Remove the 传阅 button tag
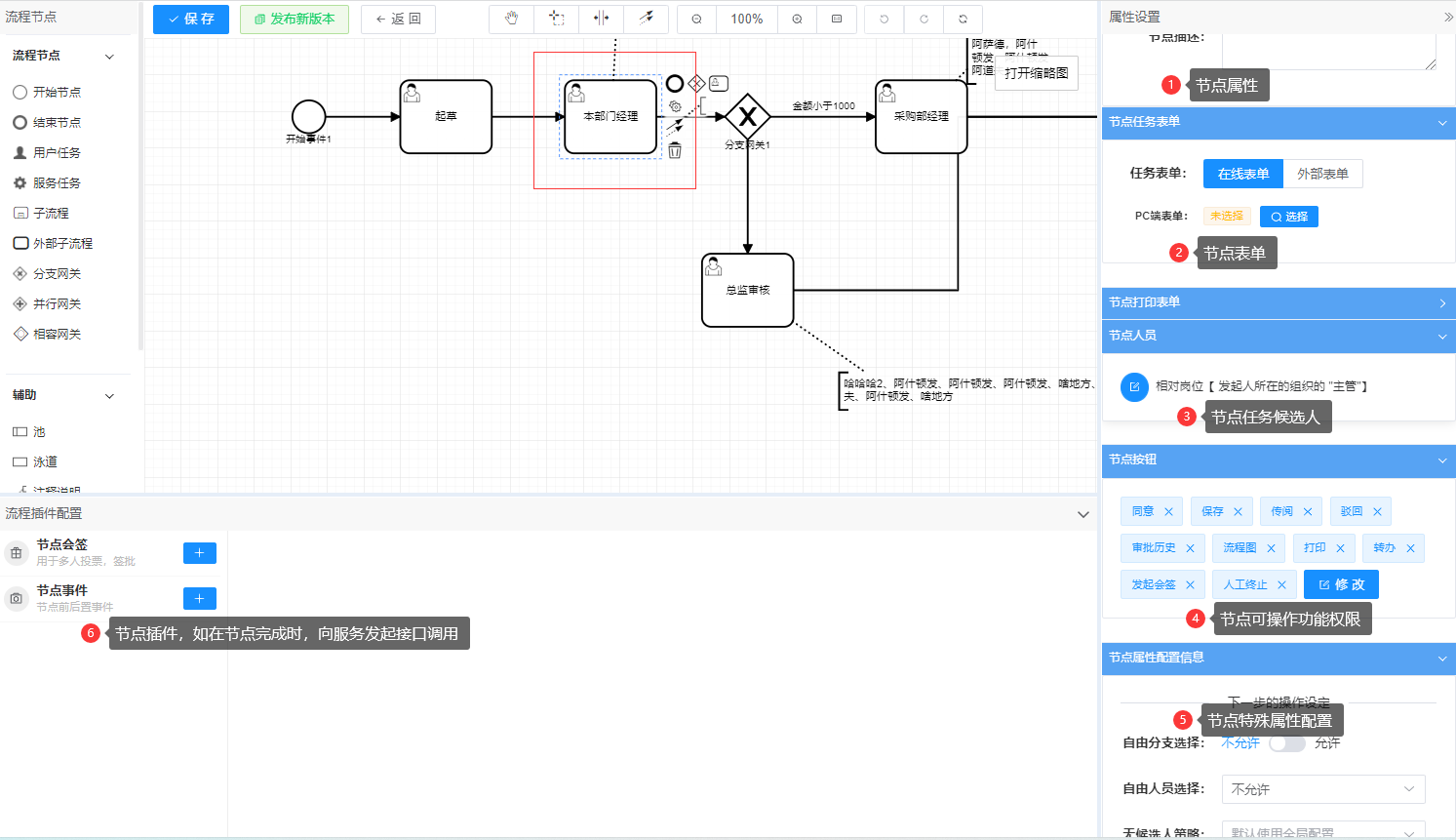This screenshot has height=840, width=1456. pos(1308,511)
